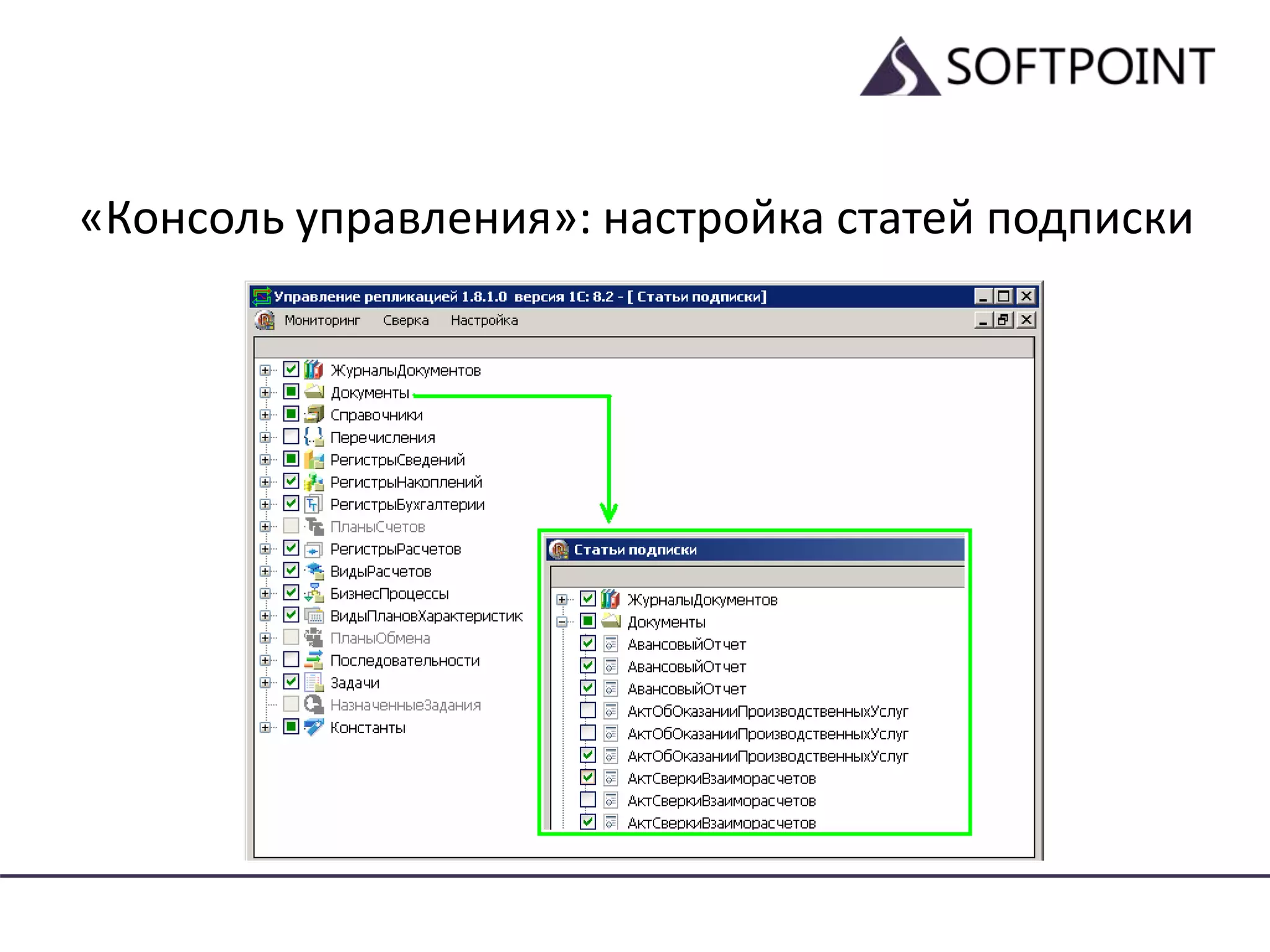Click the РегистрыРасчетов icon
Screen dimensions: 1270x952
point(314,549)
